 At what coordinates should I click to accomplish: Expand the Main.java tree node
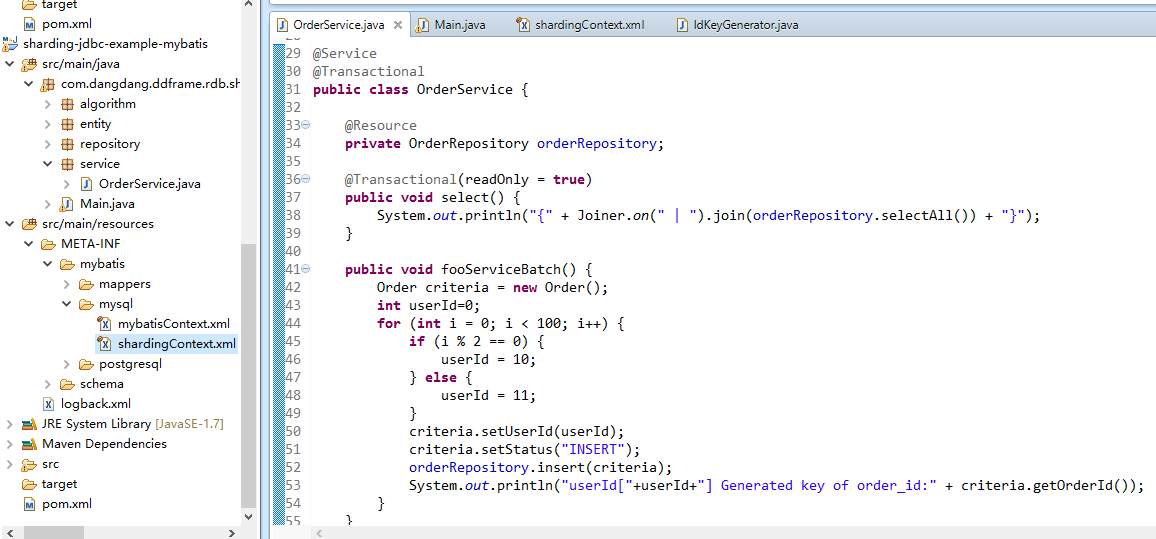[x=48, y=204]
